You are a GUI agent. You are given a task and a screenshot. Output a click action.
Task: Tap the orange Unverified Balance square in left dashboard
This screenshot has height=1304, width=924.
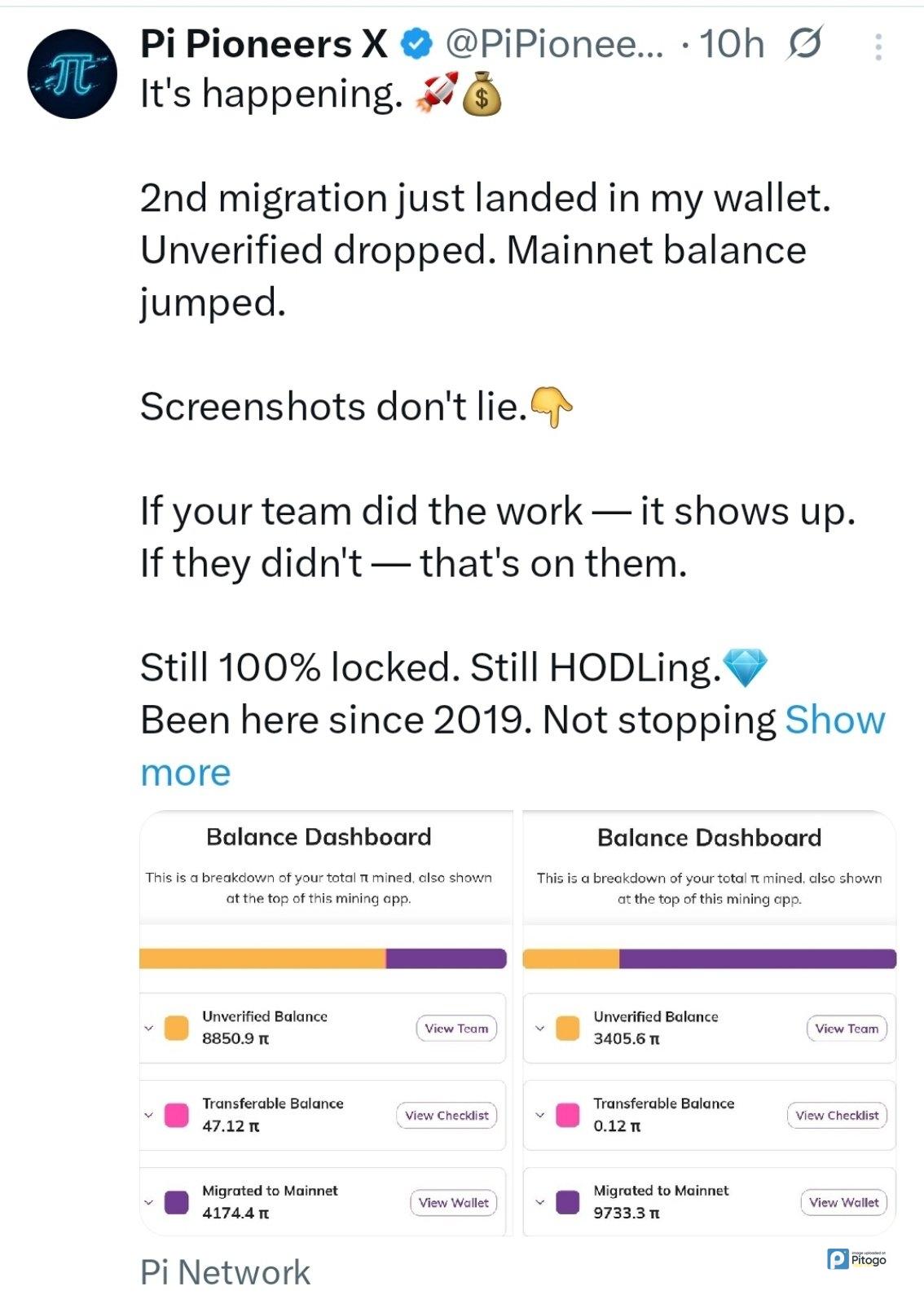tap(177, 1028)
